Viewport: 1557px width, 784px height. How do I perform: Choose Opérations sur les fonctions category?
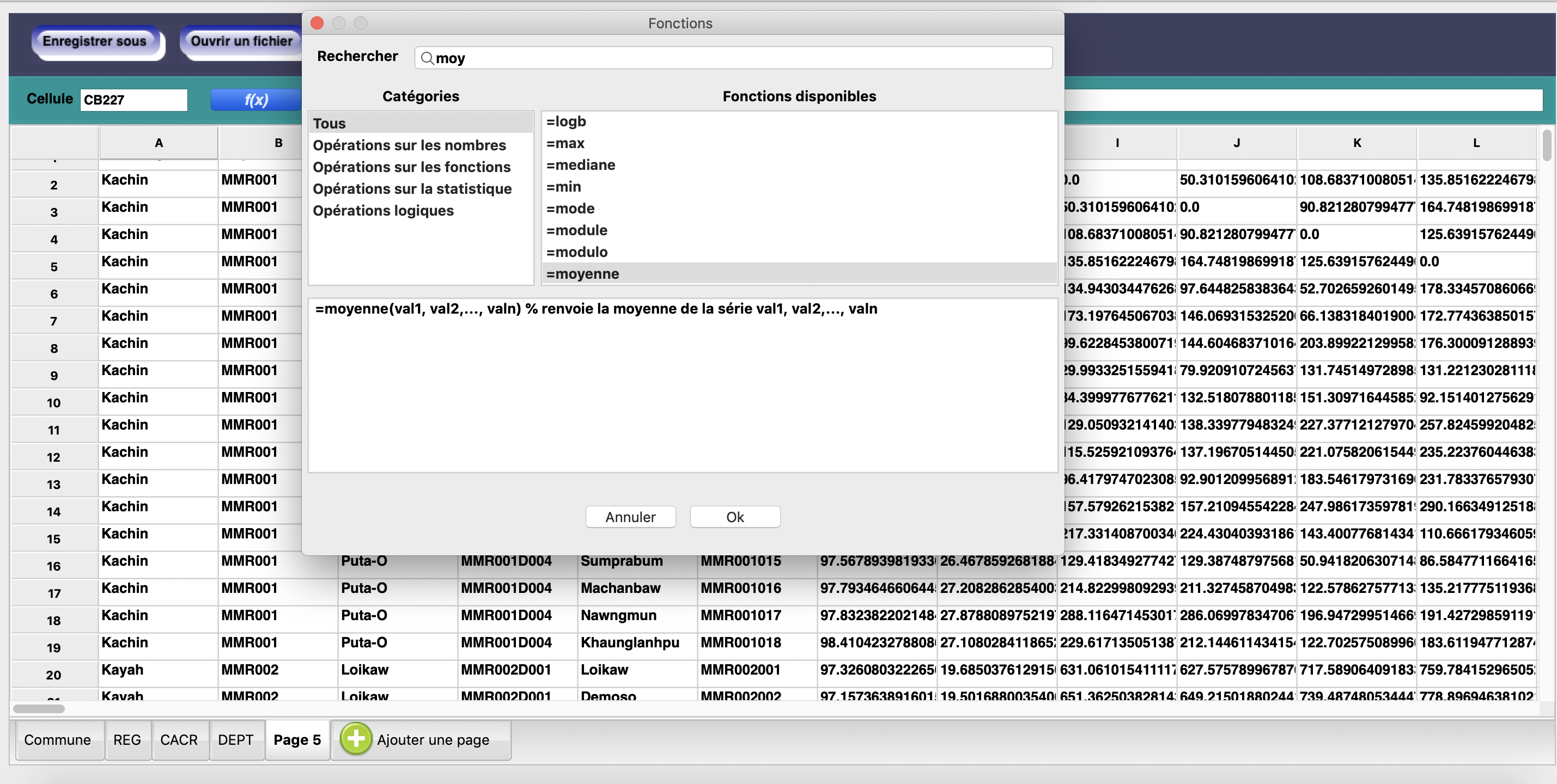[x=421, y=167]
